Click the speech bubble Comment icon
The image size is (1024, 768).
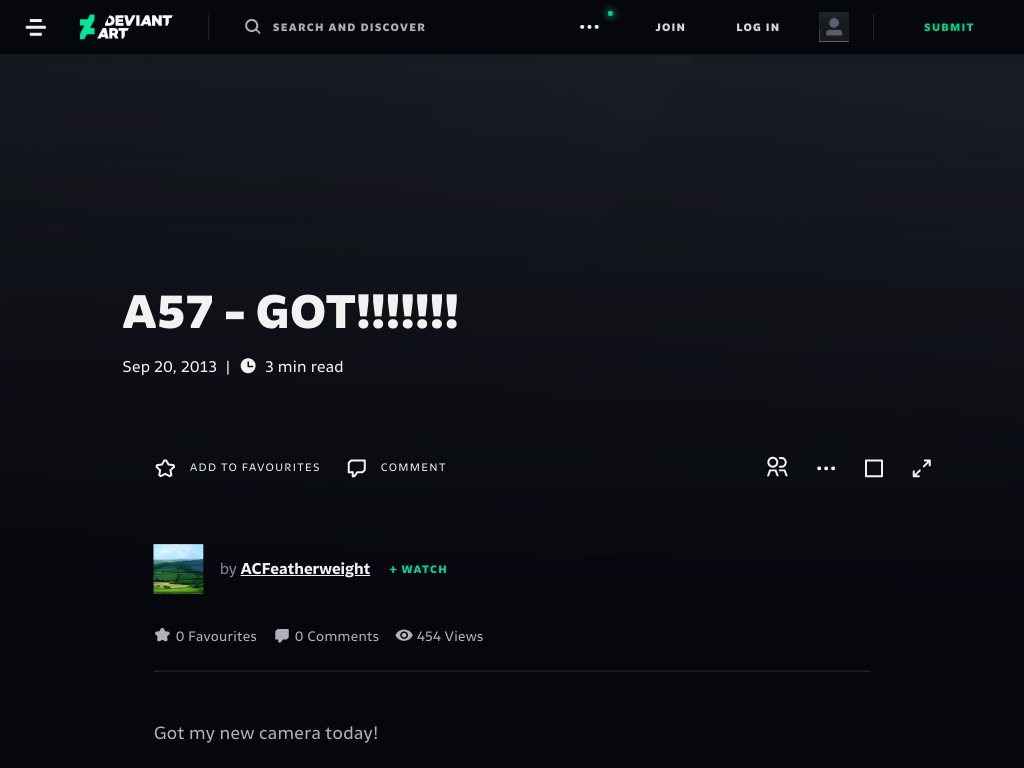[357, 468]
